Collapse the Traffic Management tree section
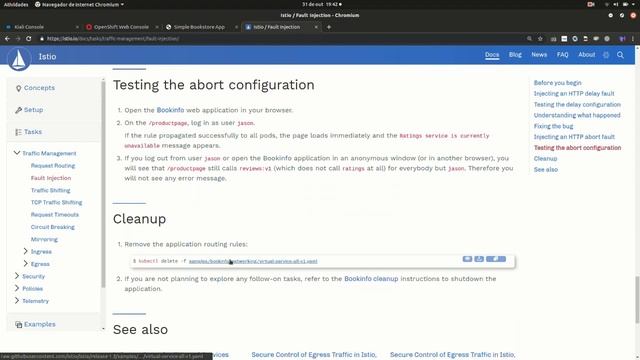Viewport: 640px width, 360px height. (x=17, y=153)
